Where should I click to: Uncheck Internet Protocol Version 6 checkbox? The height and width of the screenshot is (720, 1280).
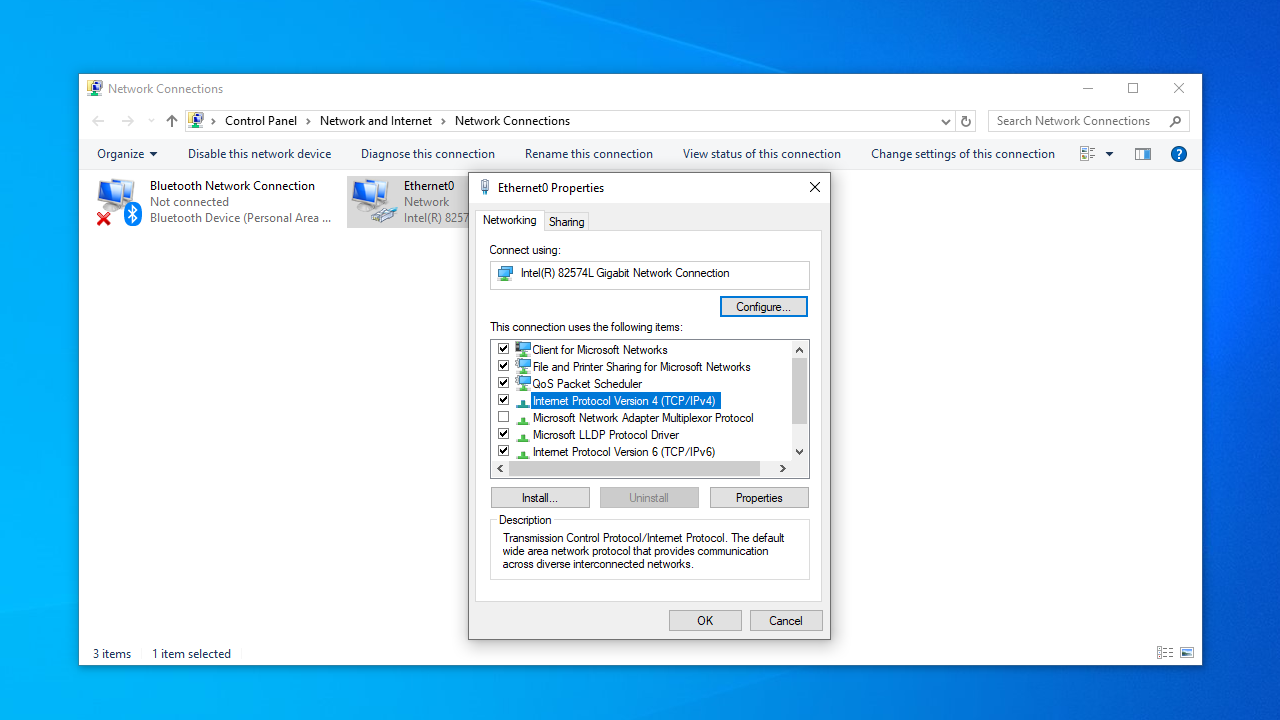click(504, 452)
